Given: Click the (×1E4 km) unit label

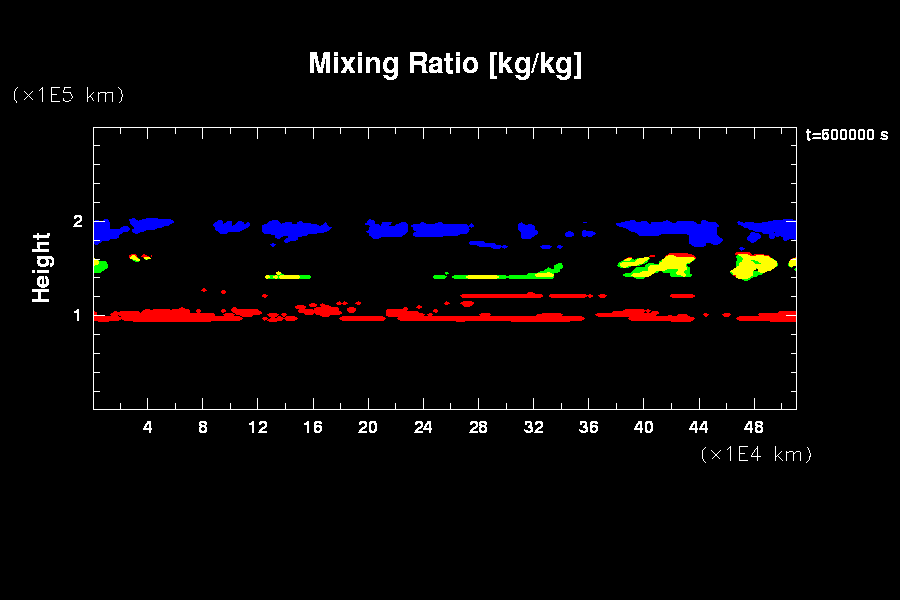Looking at the screenshot, I should pos(756,454).
